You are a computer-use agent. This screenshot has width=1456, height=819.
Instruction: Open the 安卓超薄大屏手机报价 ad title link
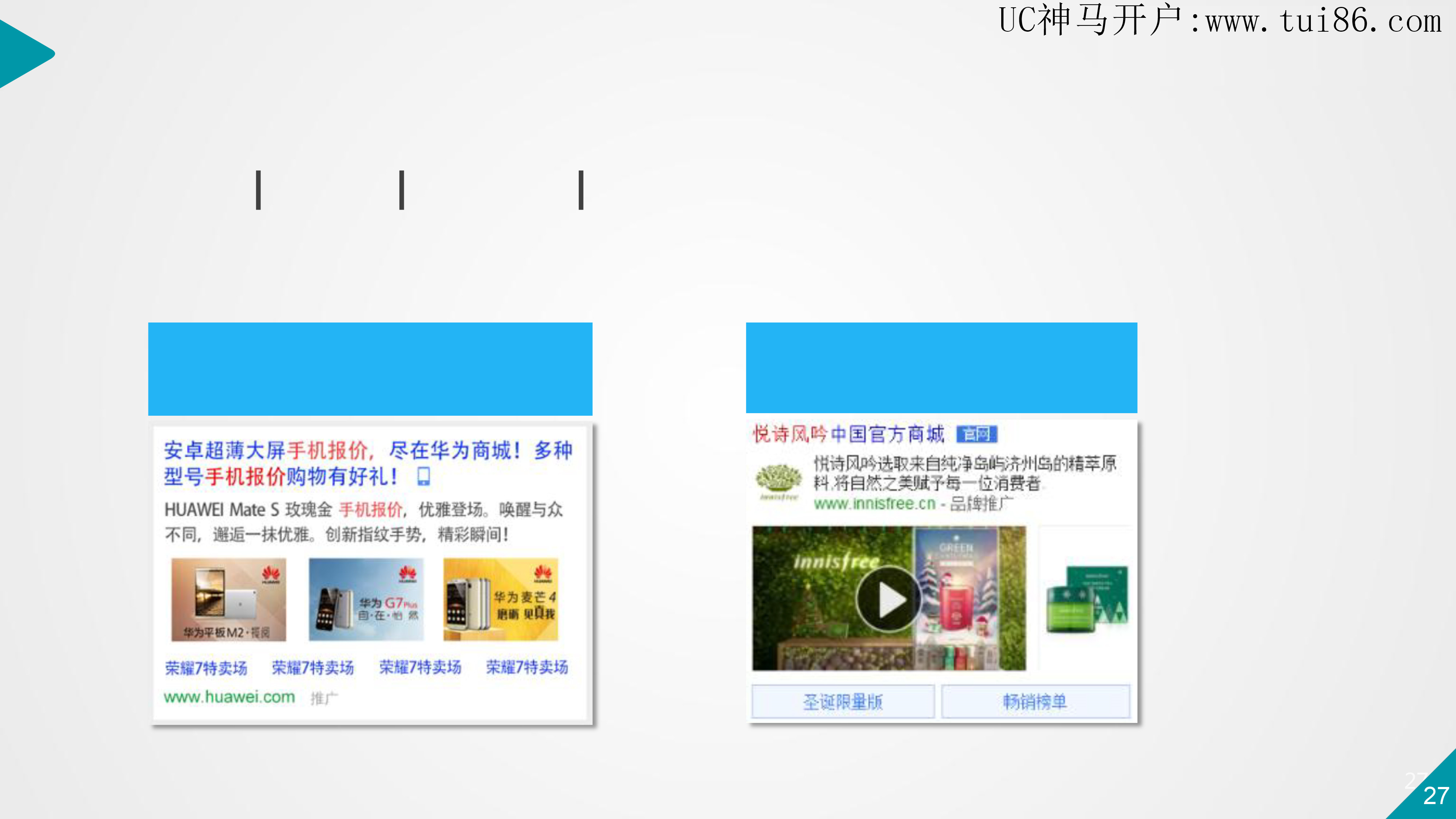pyautogui.click(x=368, y=463)
